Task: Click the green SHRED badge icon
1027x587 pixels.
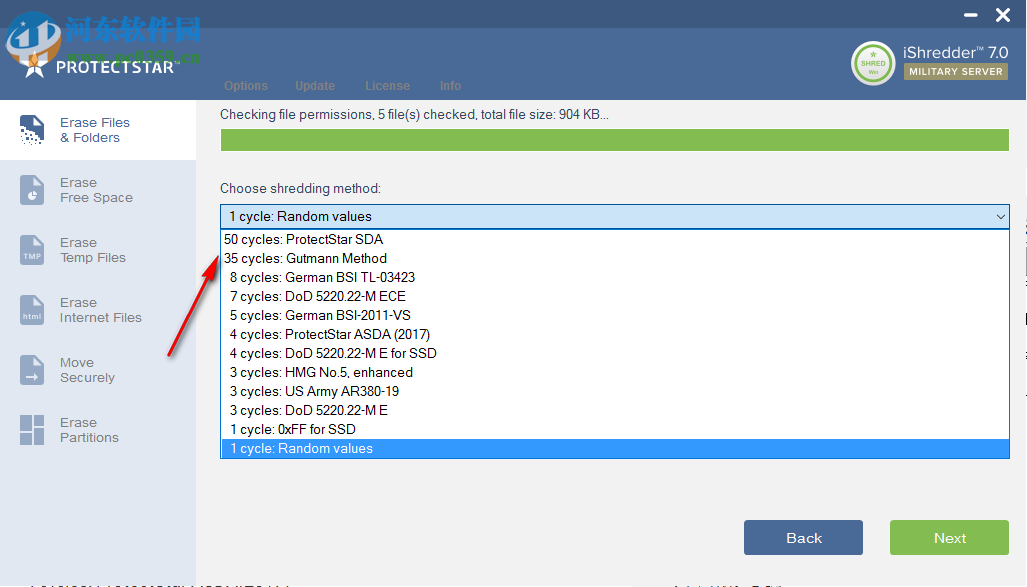Action: [873, 64]
